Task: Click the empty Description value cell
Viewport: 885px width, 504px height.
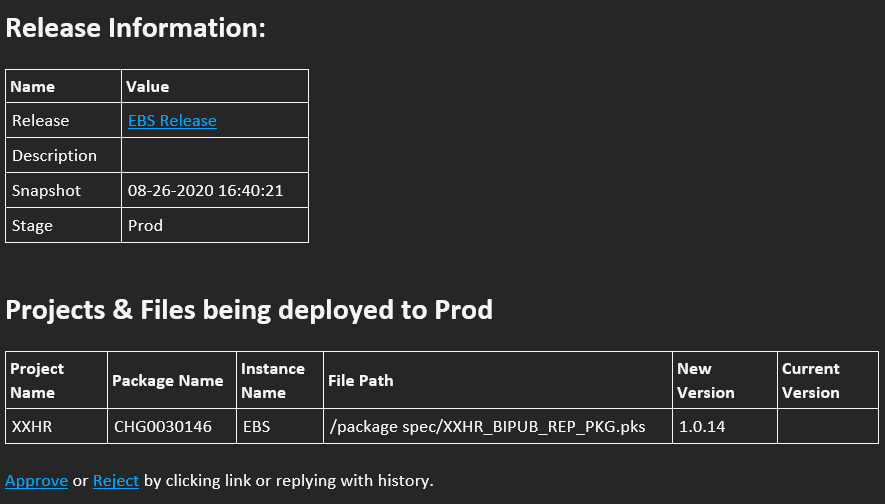Action: click(x=215, y=155)
